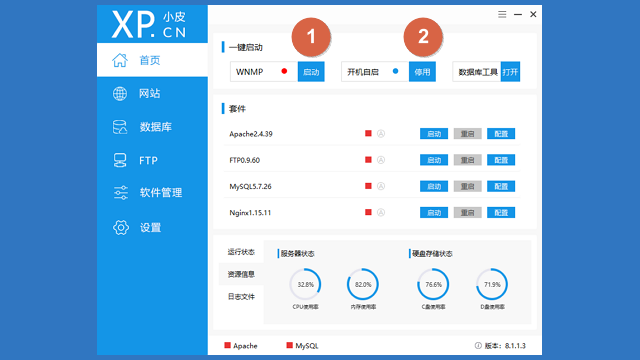Open the 日志文件 log tab
The image size is (640, 360).
coord(241,296)
